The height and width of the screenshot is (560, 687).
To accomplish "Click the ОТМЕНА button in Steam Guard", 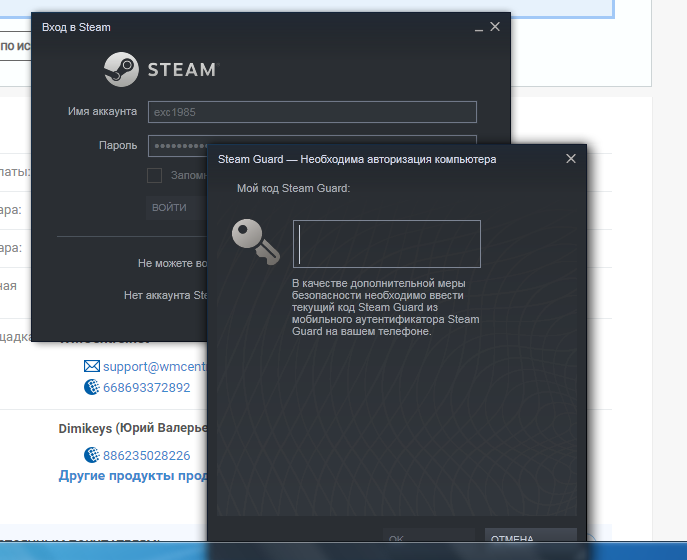I will coord(530,535).
